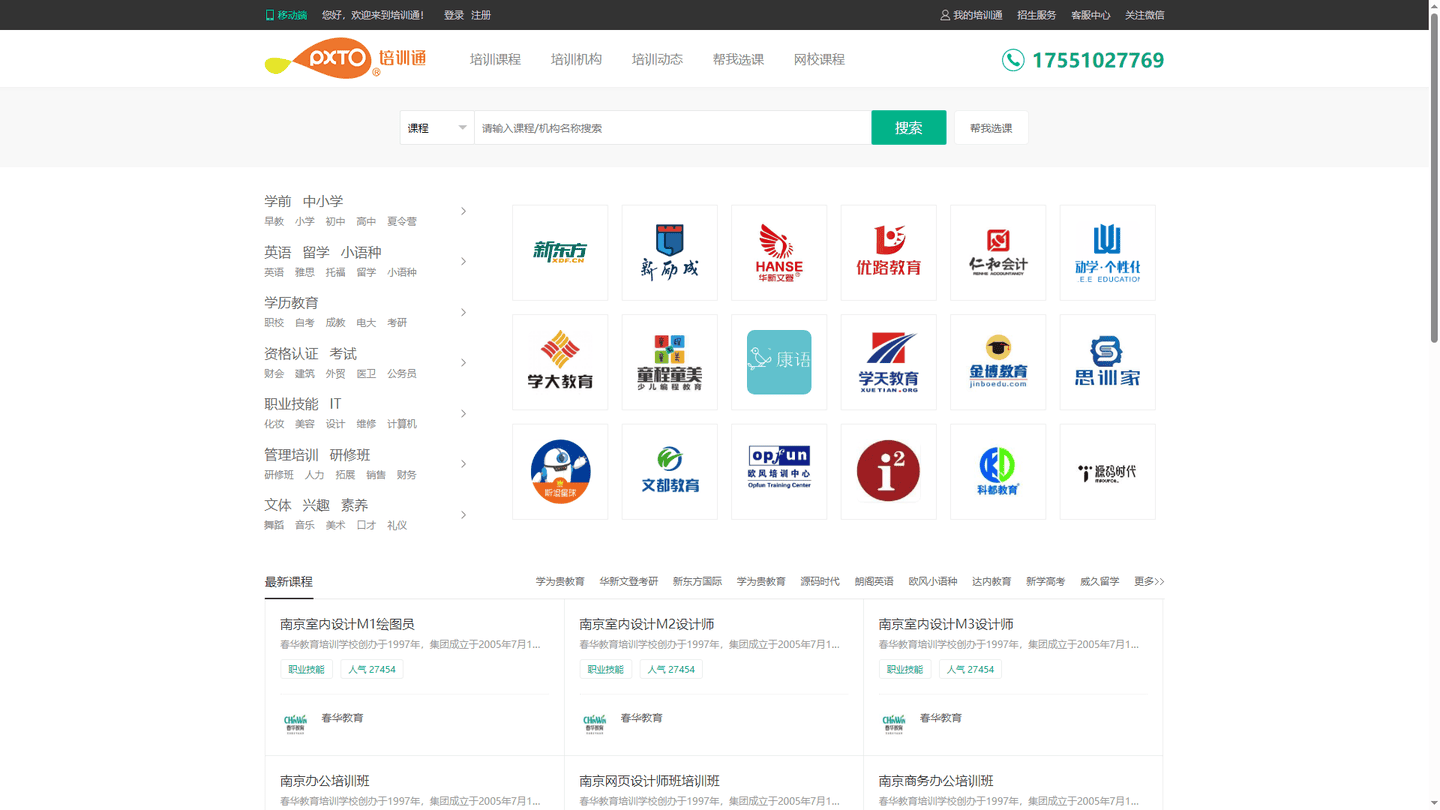Open the robot mascot institution logo
Screen dimensions: 1440x810
[560, 472]
